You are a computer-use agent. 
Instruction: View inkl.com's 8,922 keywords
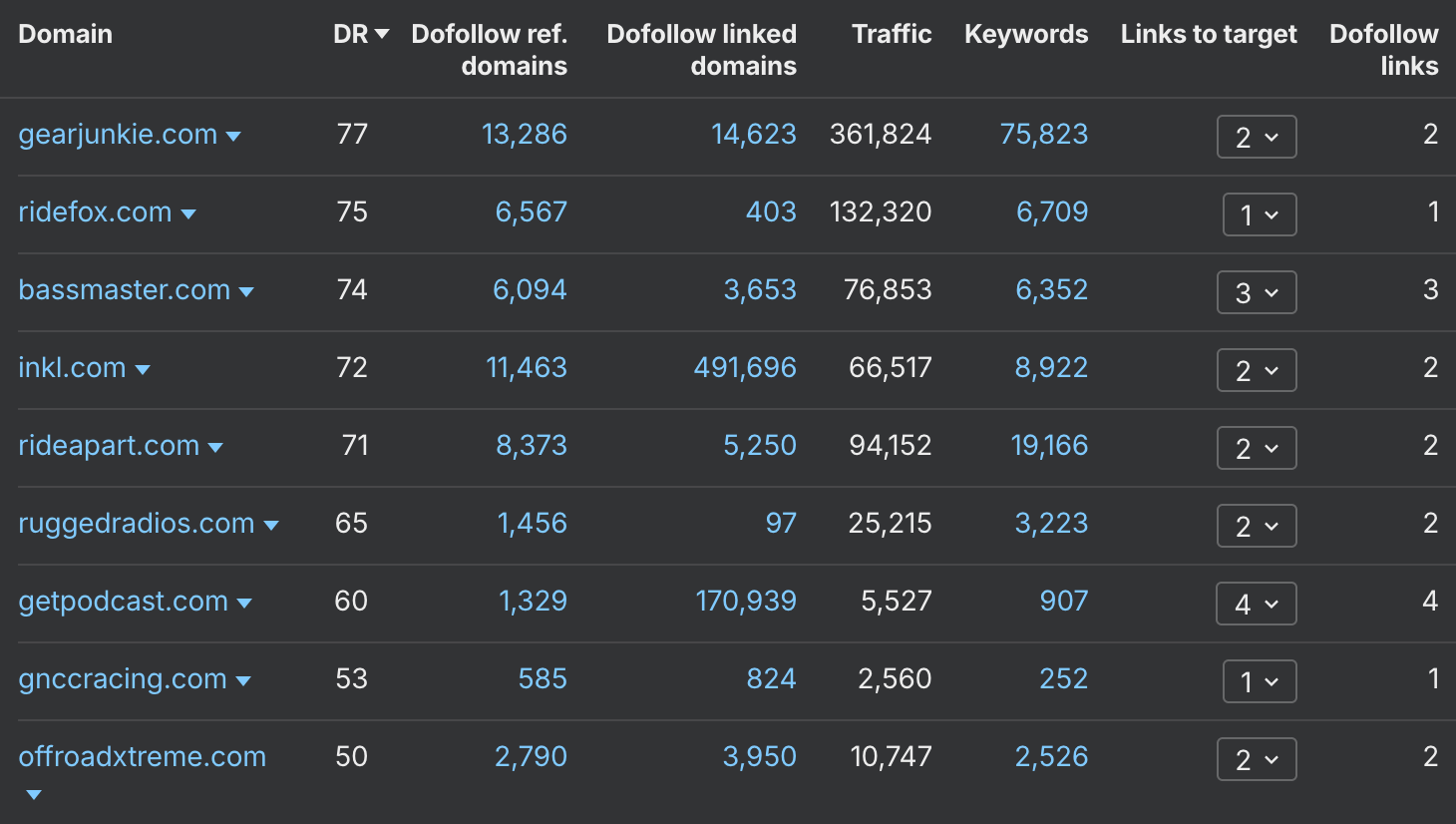pos(1051,368)
